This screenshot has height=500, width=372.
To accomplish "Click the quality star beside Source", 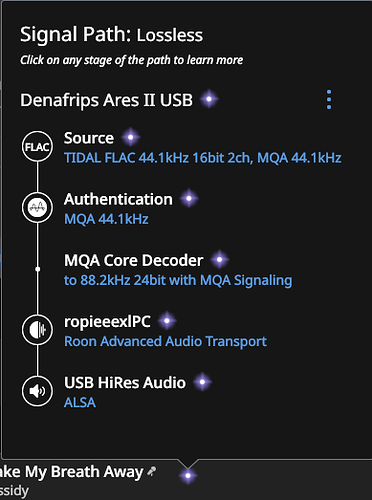I will (131, 137).
